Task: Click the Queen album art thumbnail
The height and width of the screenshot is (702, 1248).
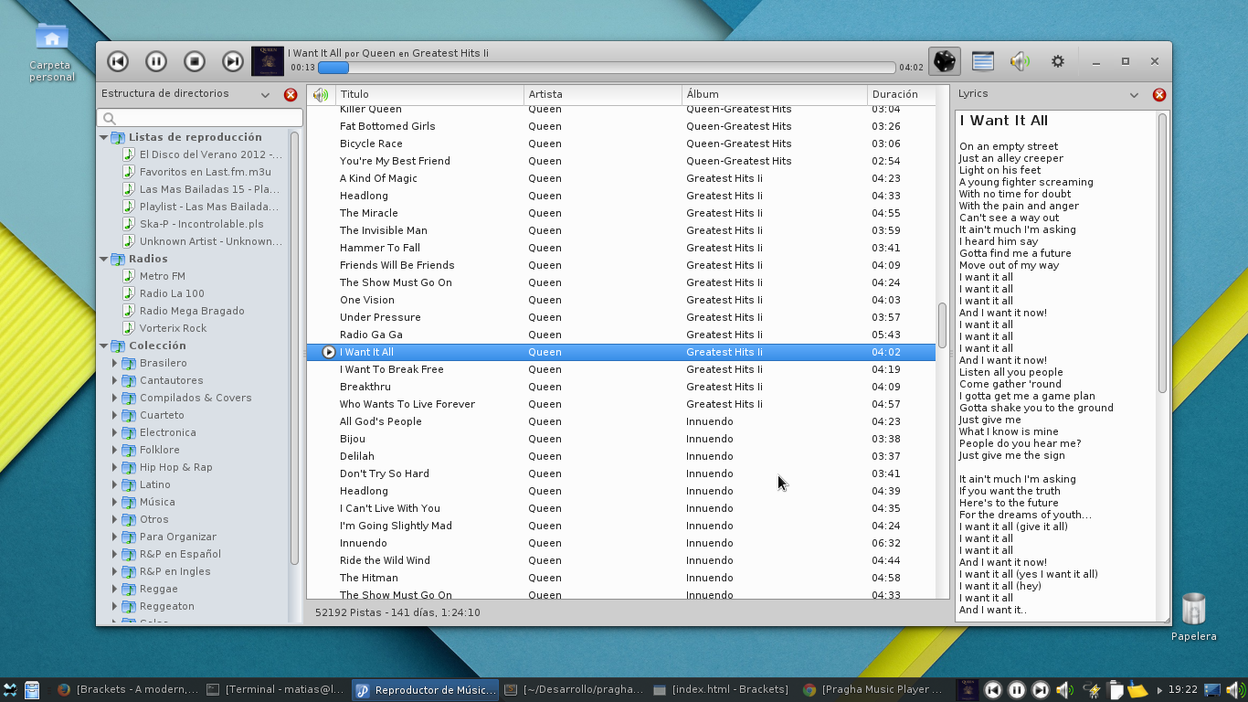Action: (x=267, y=61)
